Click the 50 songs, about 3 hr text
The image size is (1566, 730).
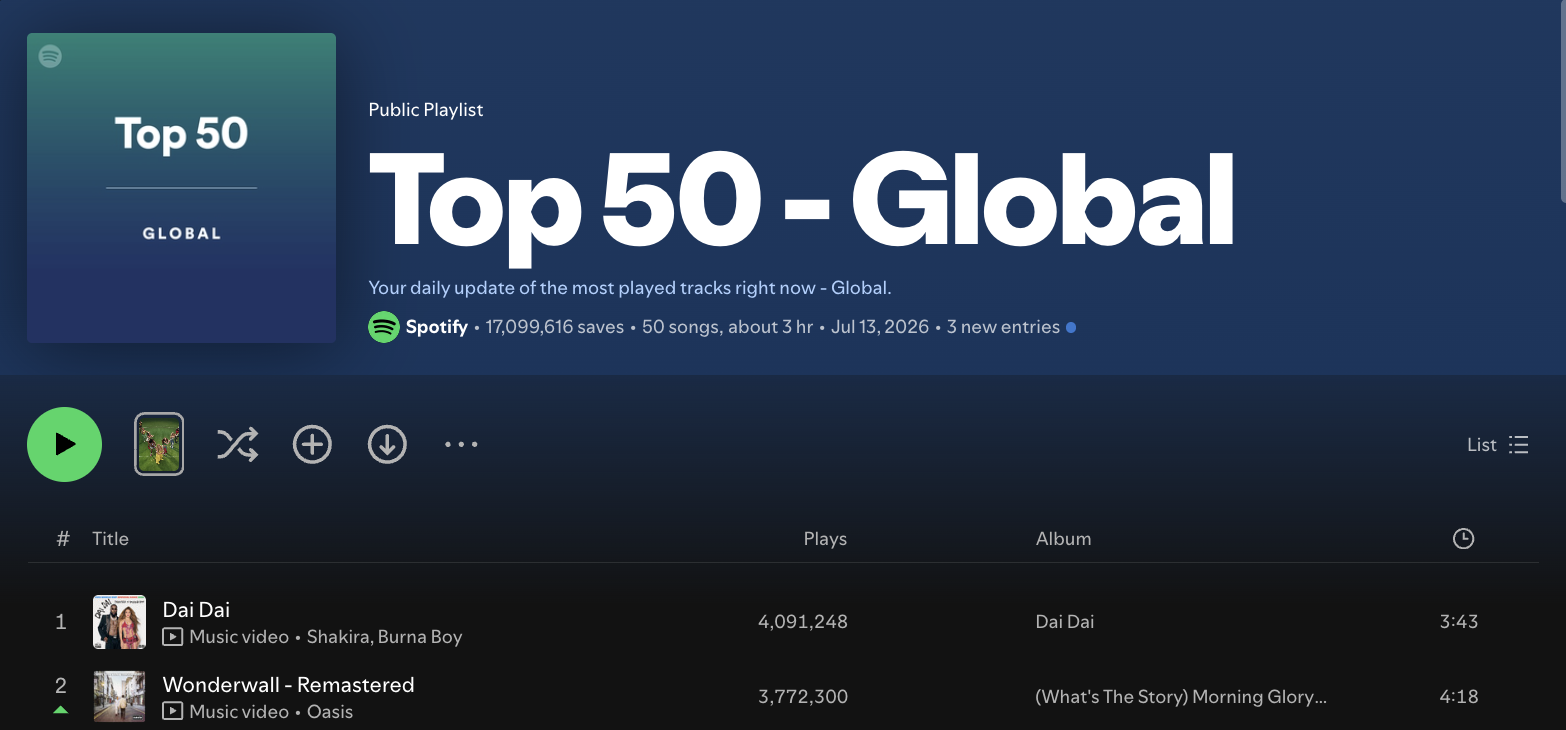pyautogui.click(x=727, y=327)
